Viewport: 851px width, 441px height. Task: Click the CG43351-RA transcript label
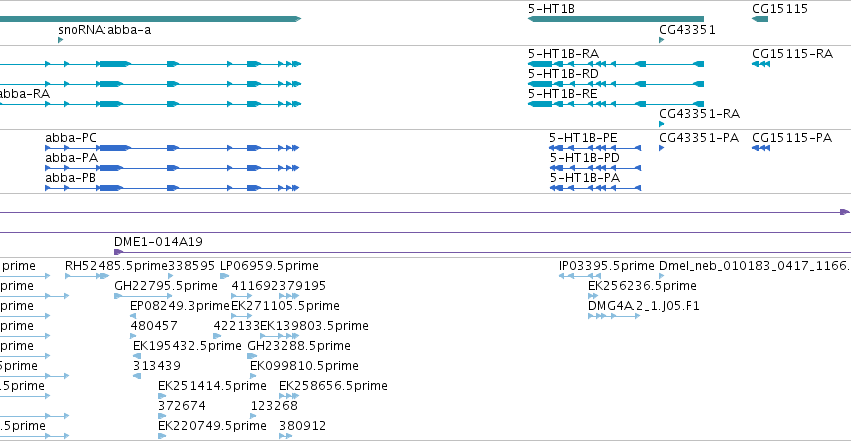pyautogui.click(x=700, y=114)
